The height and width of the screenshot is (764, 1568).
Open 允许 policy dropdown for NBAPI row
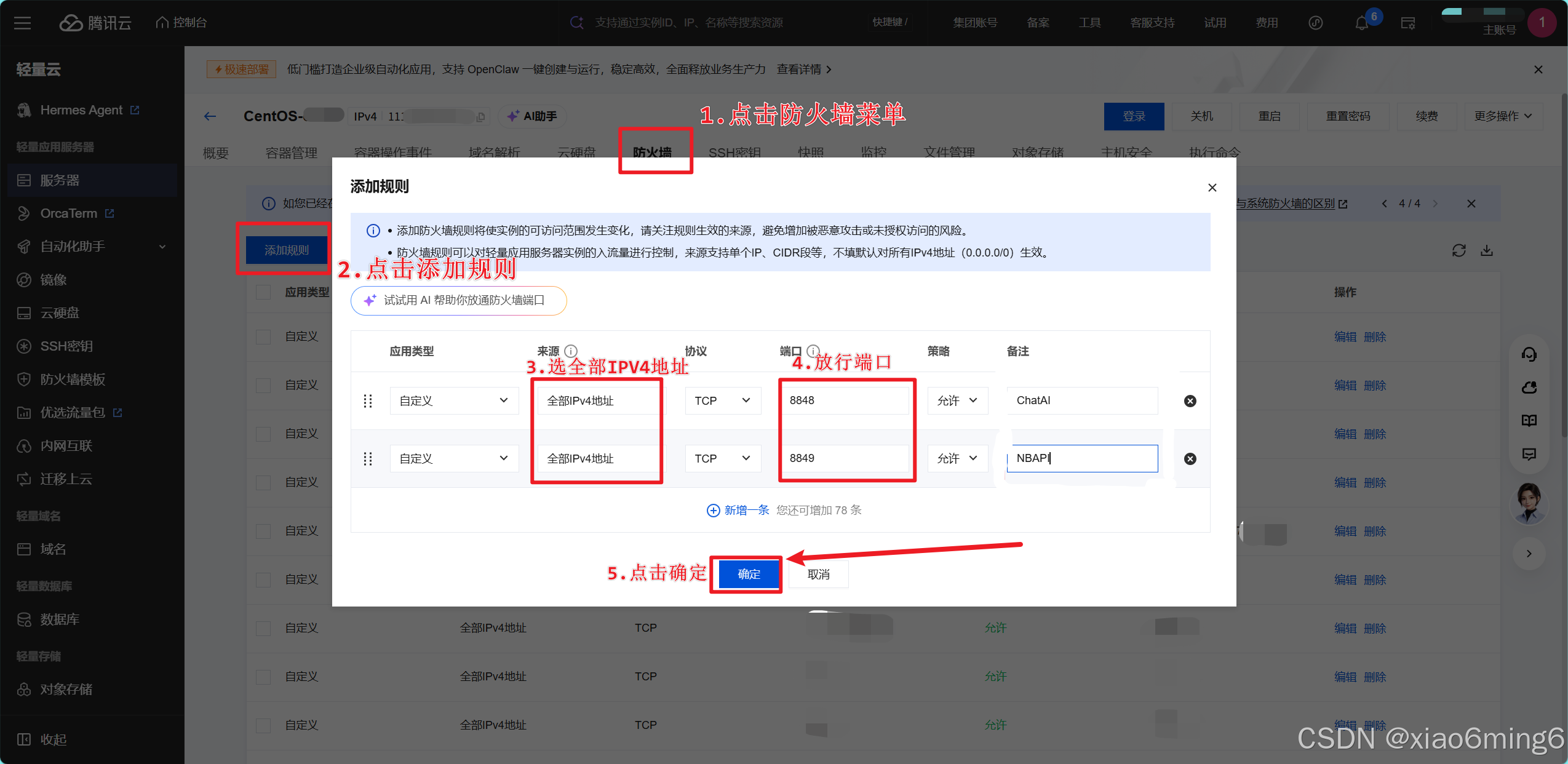coord(957,459)
